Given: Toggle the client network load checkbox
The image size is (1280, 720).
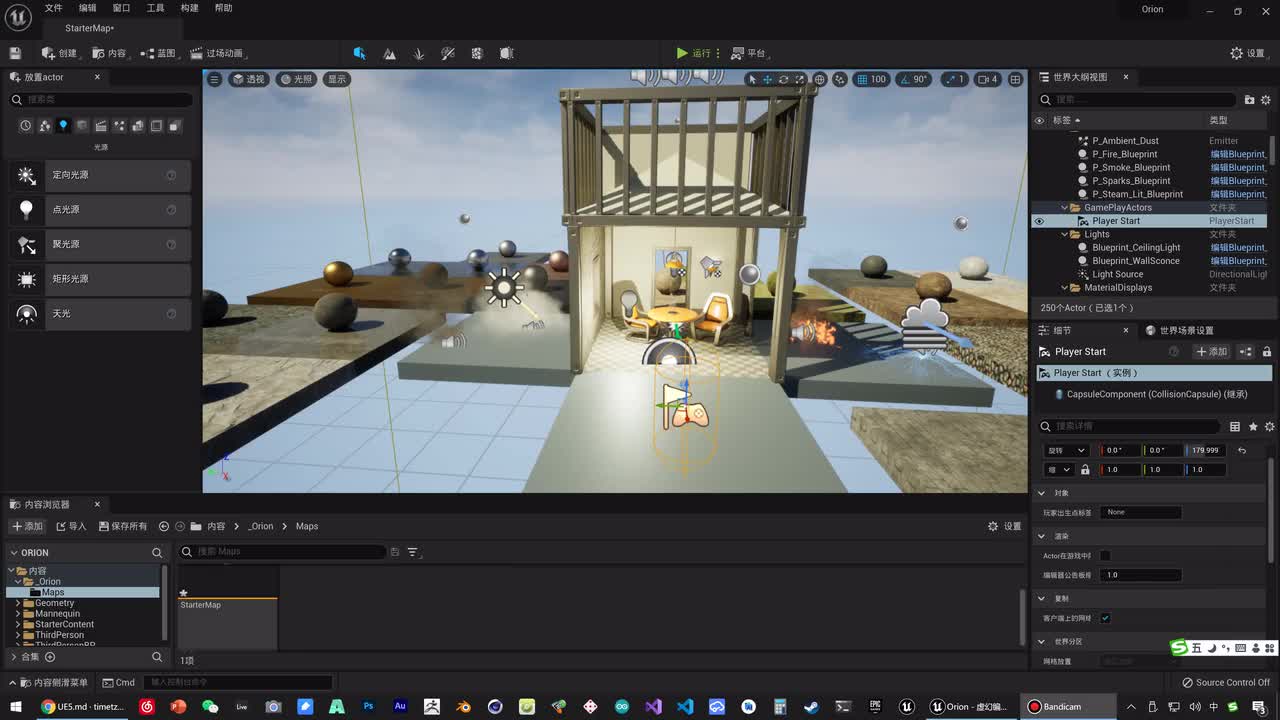Looking at the screenshot, I should click(1105, 618).
